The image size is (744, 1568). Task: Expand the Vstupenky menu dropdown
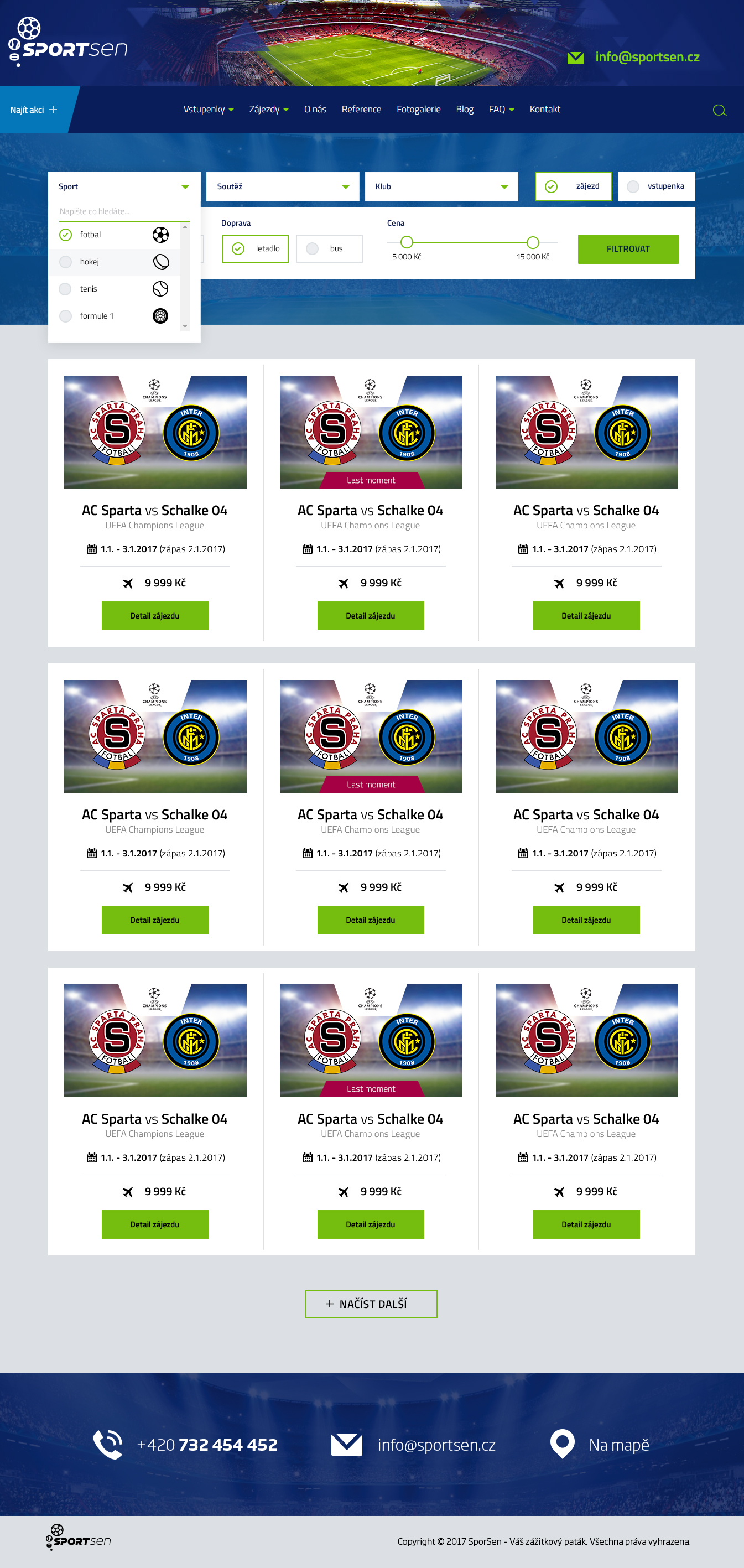208,109
